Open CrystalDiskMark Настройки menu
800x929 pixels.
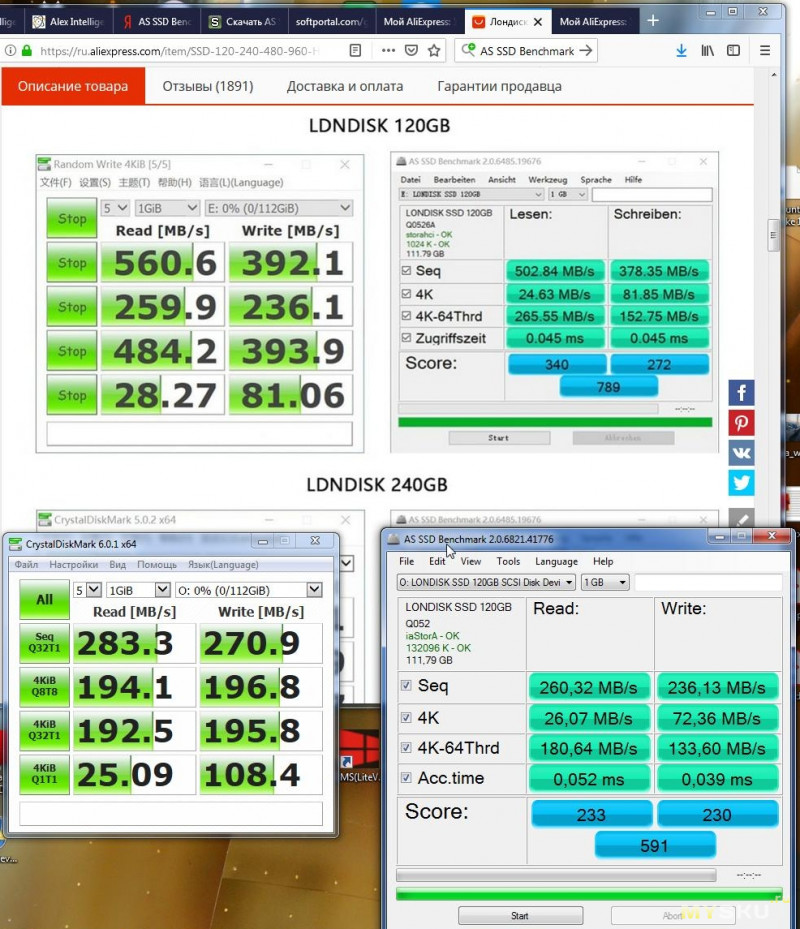pos(73,565)
